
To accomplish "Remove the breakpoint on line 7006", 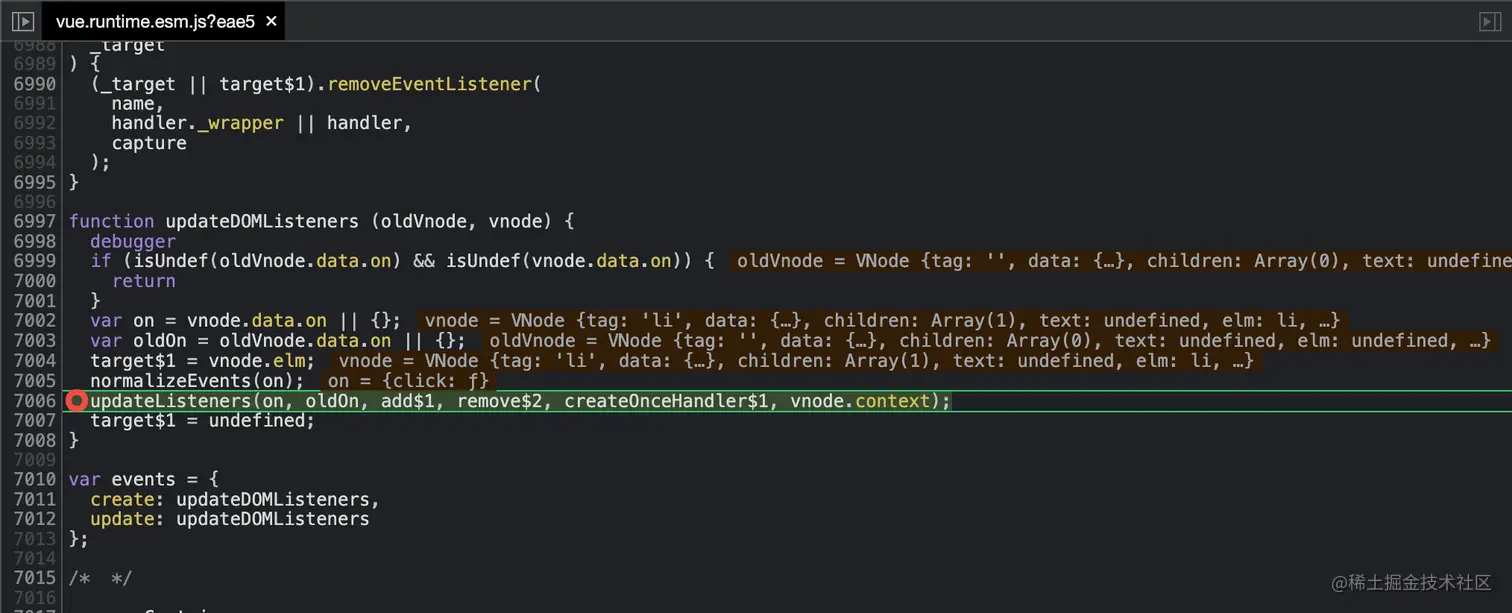I will pyautogui.click(x=76, y=401).
